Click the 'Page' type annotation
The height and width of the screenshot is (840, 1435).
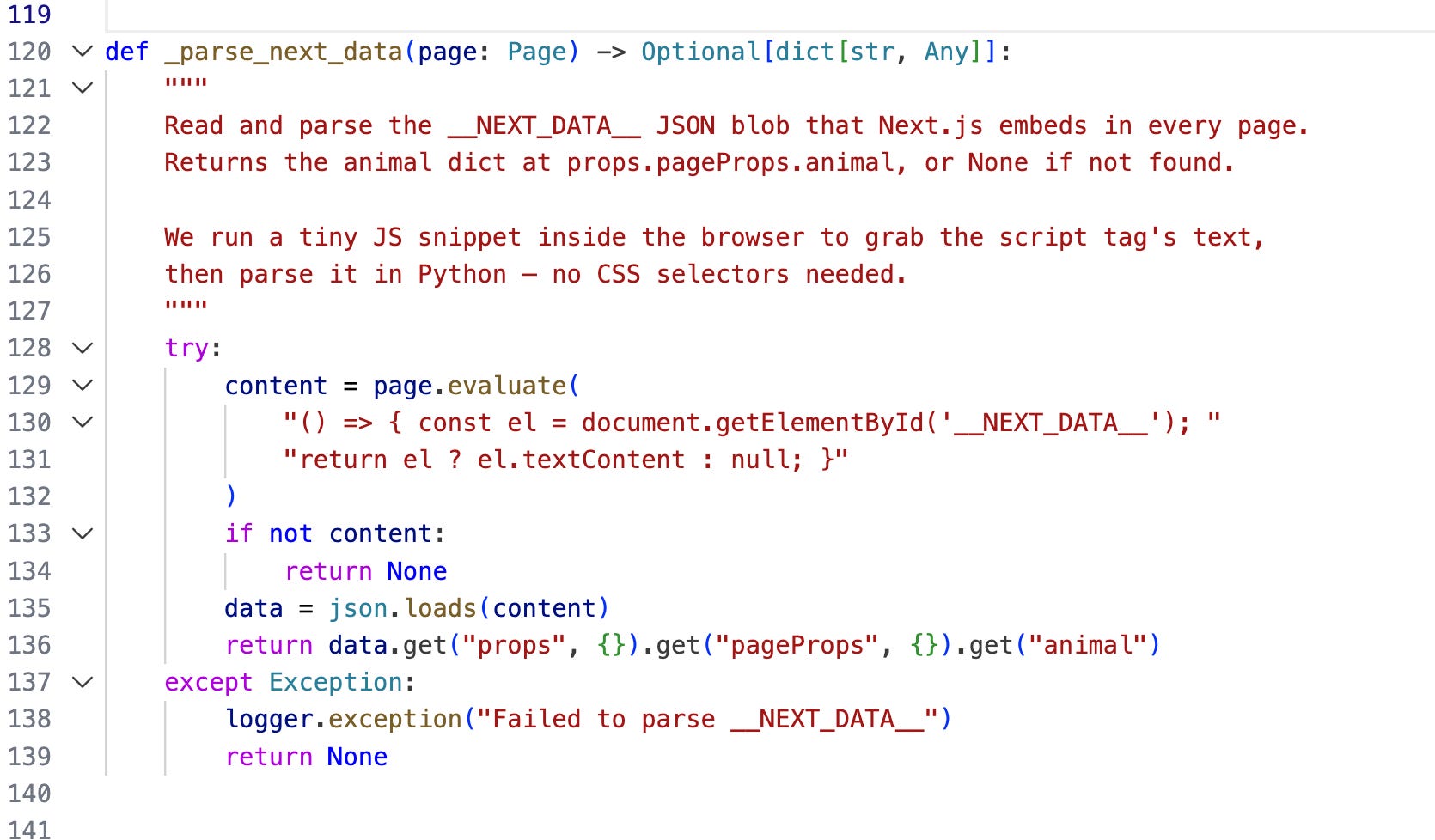click(537, 52)
